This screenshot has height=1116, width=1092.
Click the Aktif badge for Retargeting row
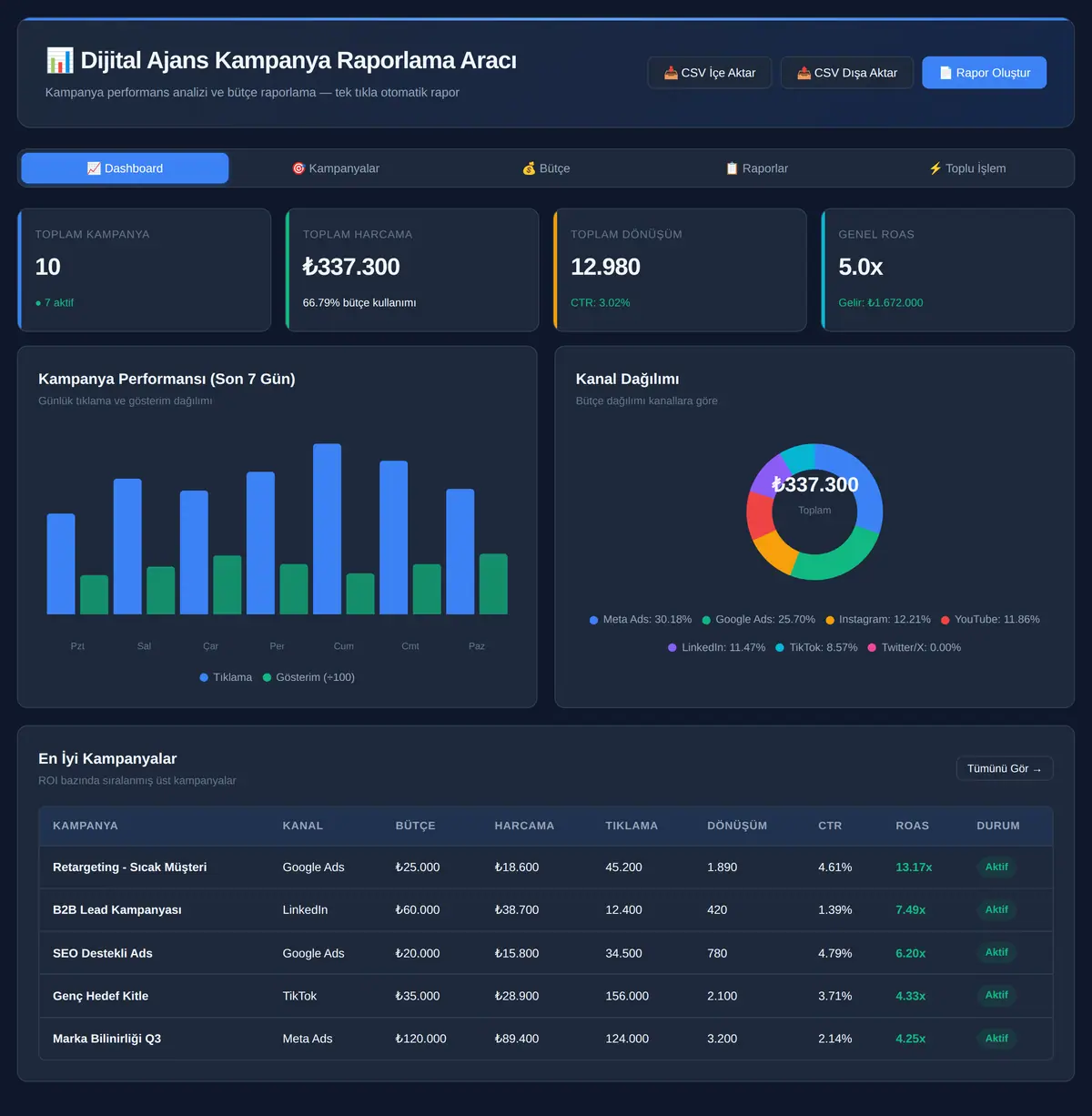(x=996, y=867)
